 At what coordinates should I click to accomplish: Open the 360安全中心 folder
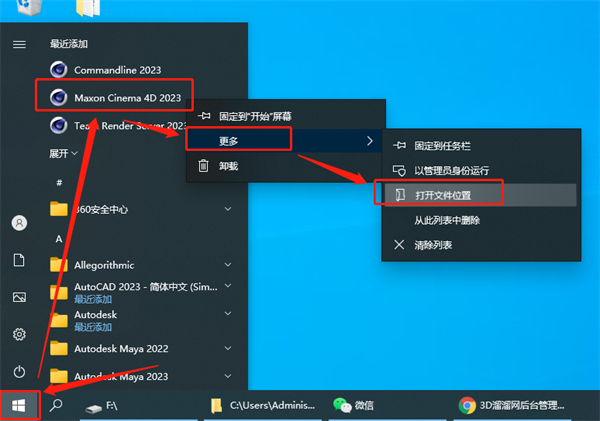(x=143, y=209)
